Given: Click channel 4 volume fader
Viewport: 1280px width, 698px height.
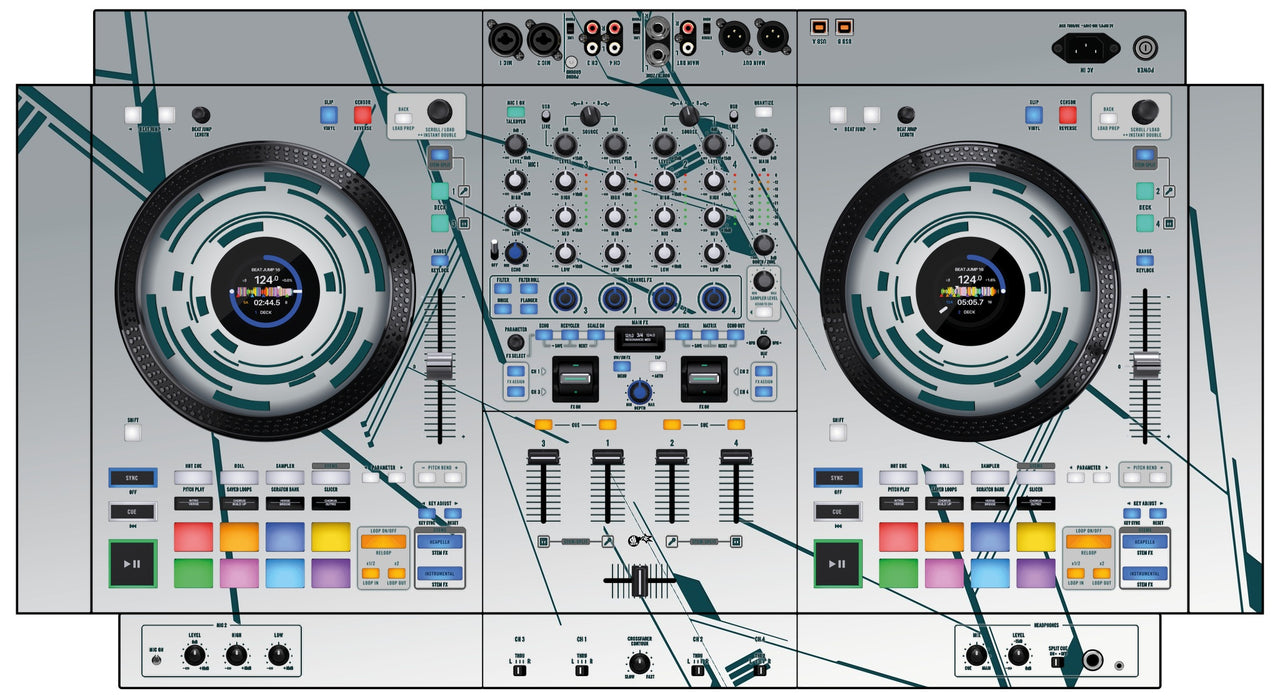Looking at the screenshot, I should (736, 457).
